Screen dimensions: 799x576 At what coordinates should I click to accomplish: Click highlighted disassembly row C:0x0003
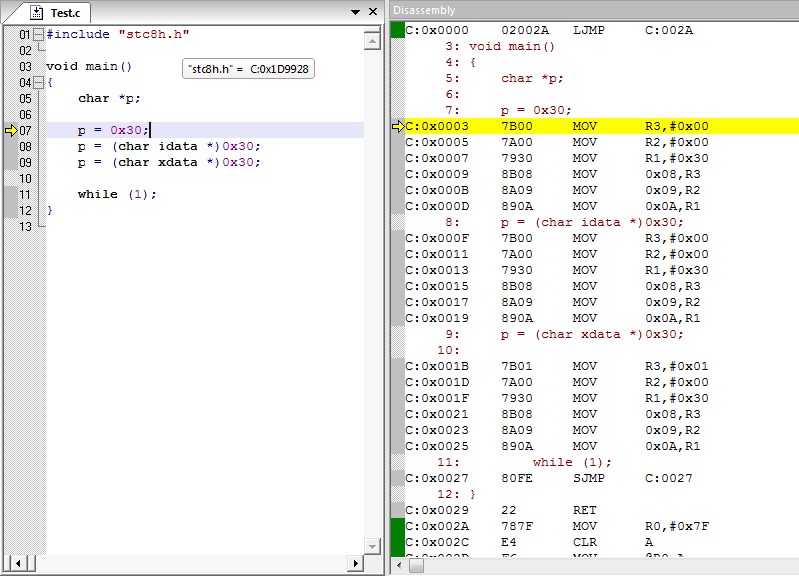(x=601, y=126)
